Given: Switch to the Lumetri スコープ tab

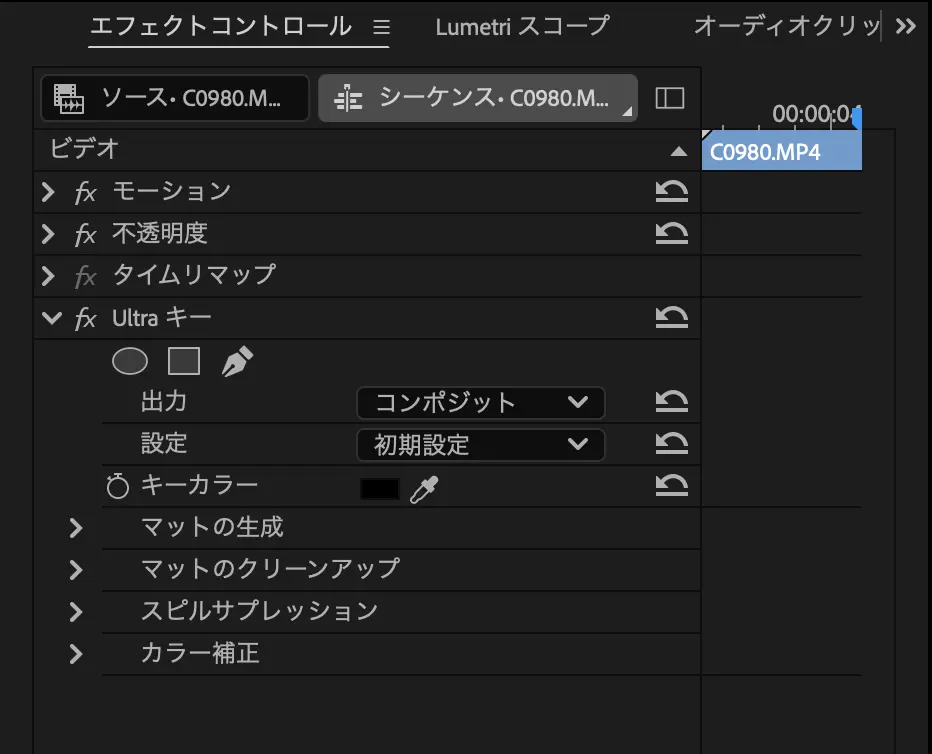Looking at the screenshot, I should click(520, 27).
